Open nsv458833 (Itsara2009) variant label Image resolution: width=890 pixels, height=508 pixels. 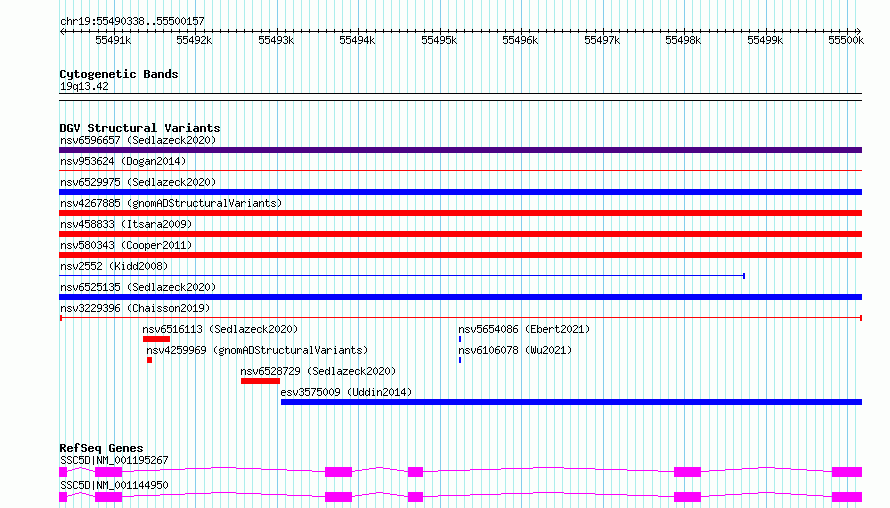(x=126, y=224)
